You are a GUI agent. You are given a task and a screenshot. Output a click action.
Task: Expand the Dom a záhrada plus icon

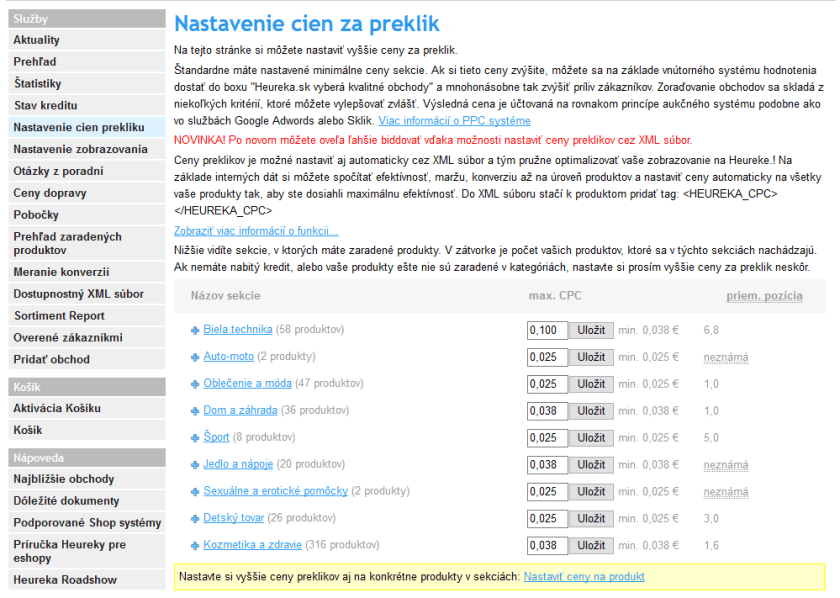click(x=195, y=412)
